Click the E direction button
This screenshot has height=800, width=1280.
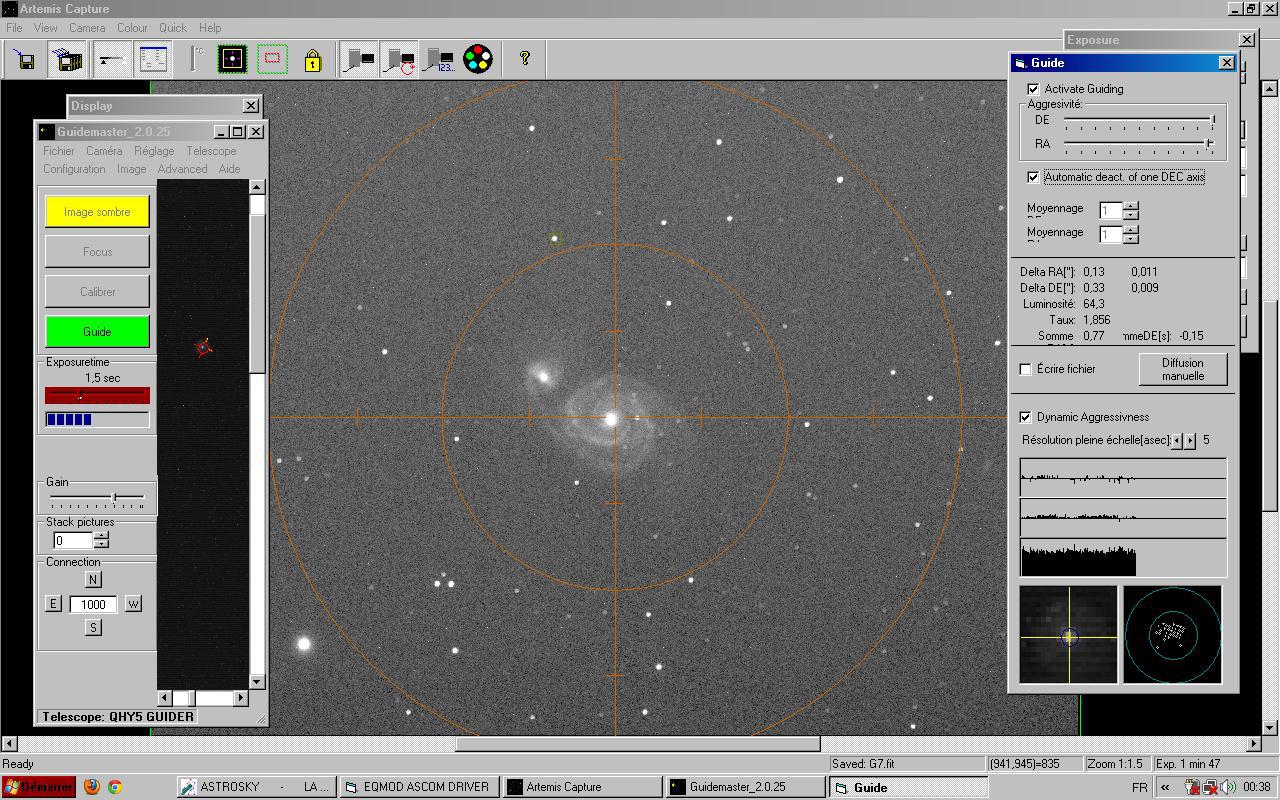(x=53, y=604)
